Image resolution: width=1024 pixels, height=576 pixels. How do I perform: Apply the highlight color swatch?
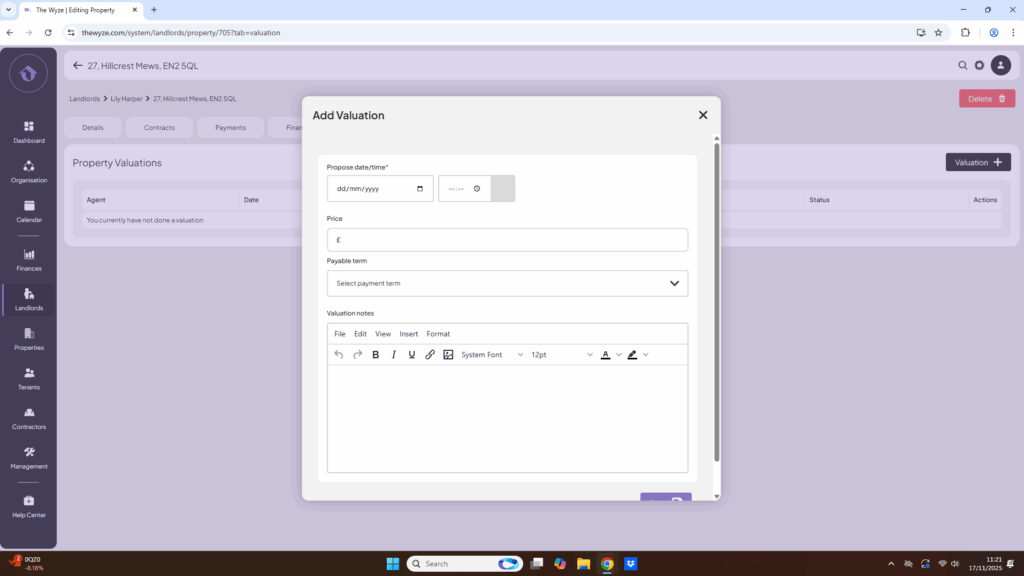coord(632,355)
